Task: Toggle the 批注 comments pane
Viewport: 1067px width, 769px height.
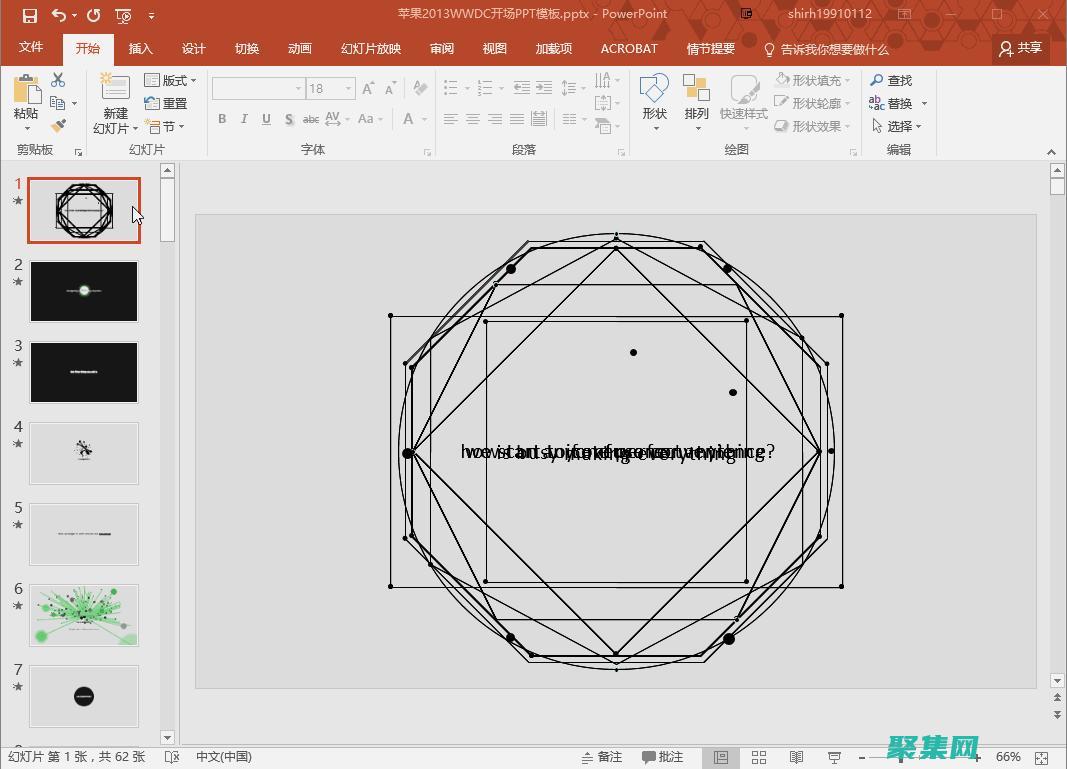Action: (x=663, y=757)
